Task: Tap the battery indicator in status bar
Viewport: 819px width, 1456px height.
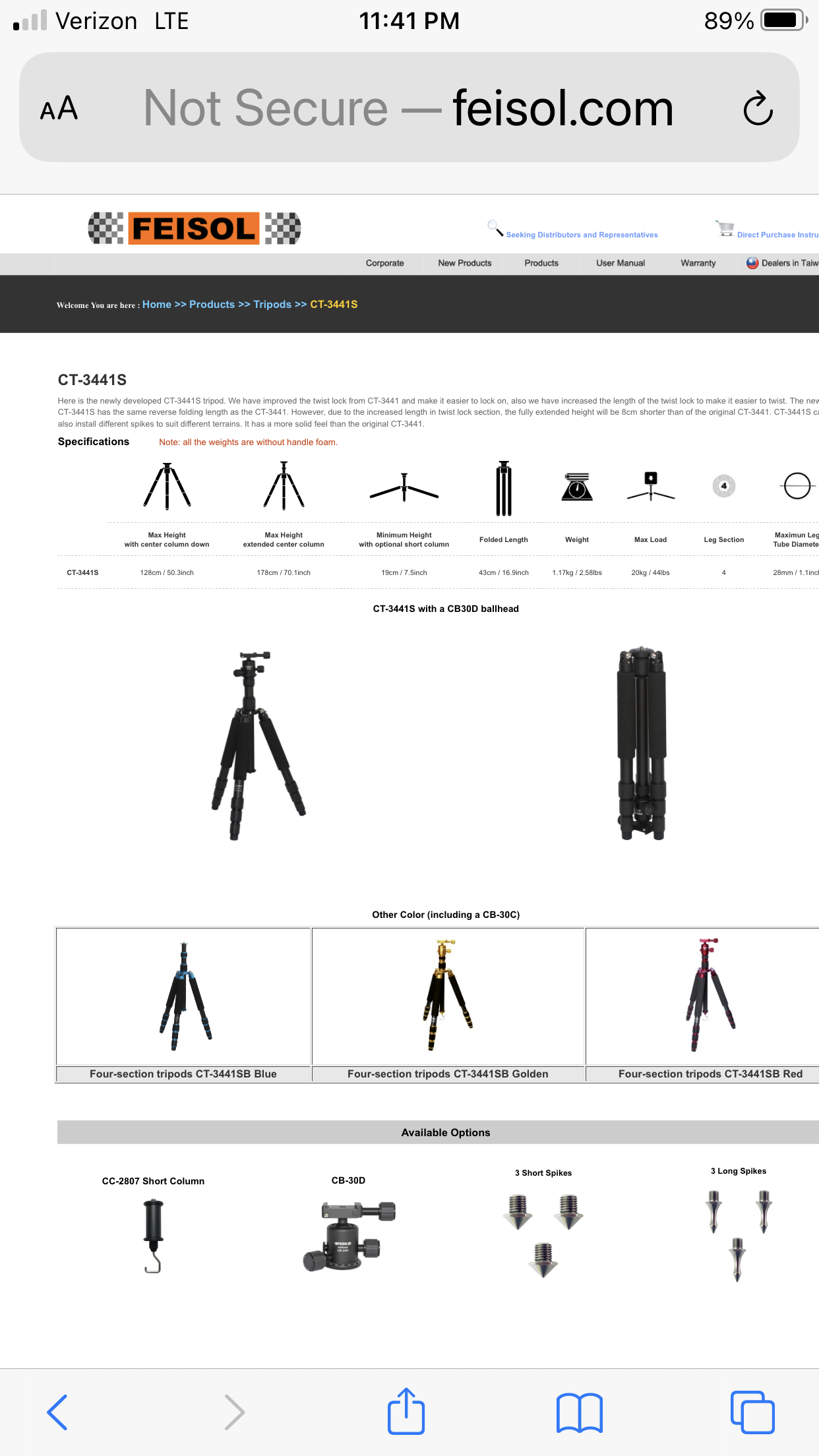Action: pyautogui.click(x=784, y=20)
